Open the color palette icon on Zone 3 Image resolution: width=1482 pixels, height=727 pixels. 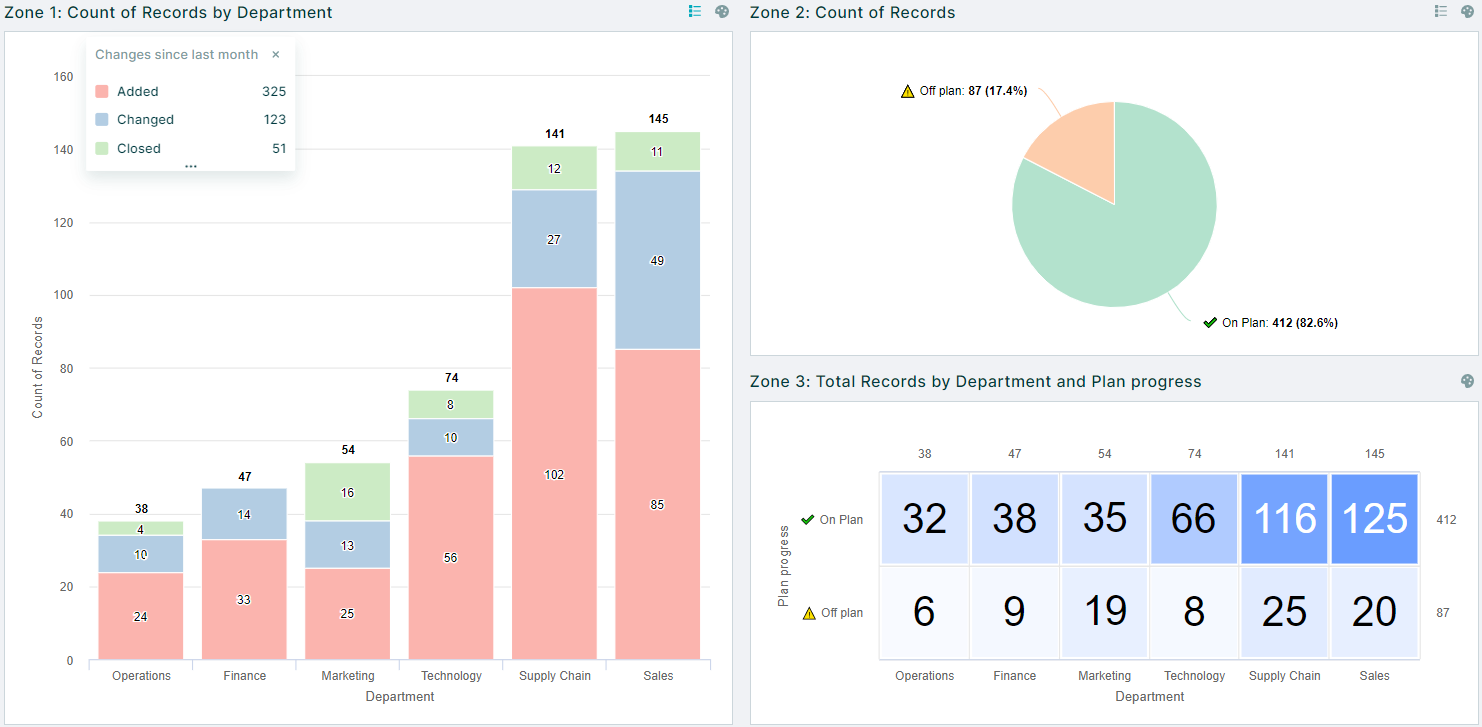1467,381
